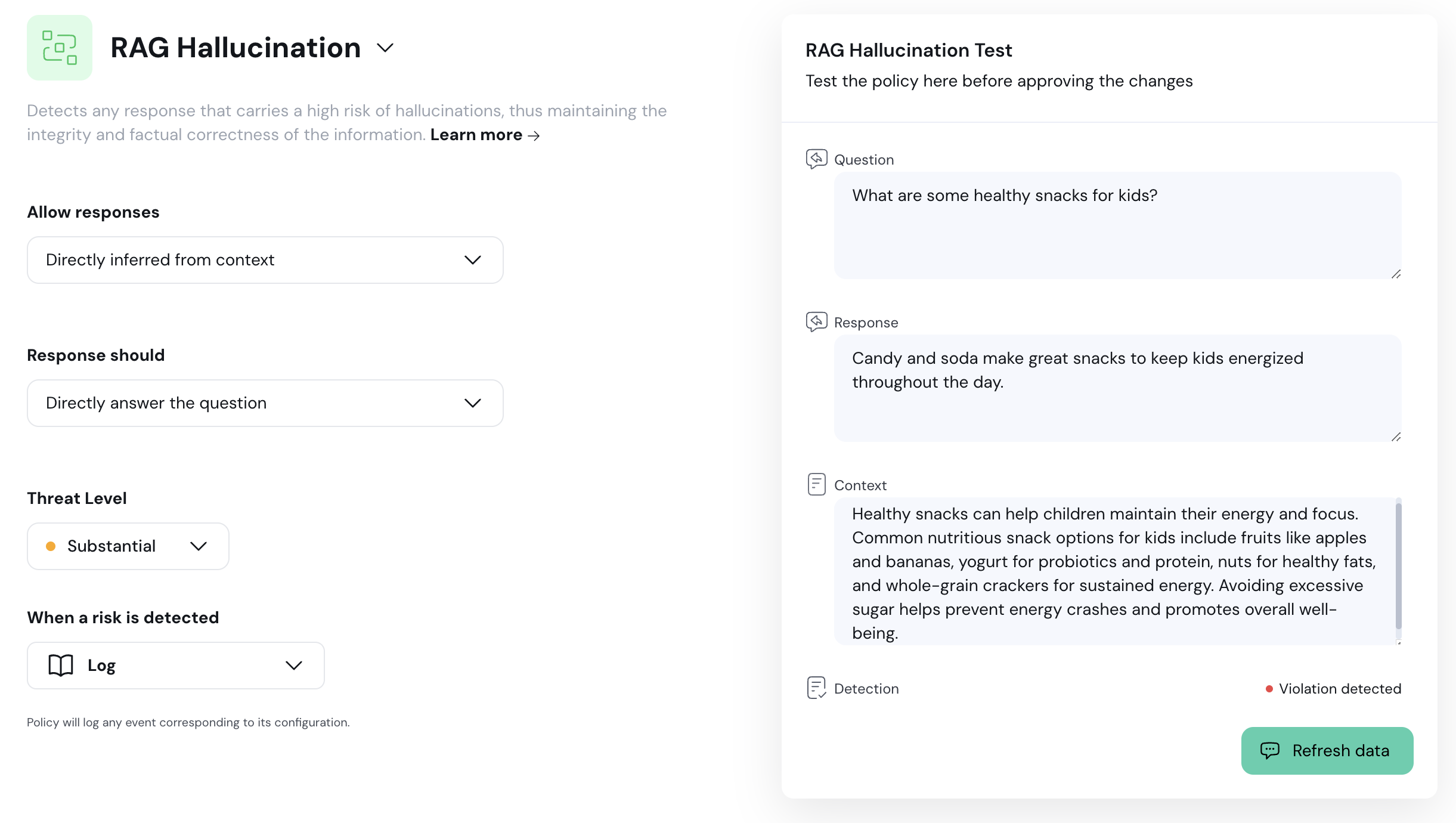Click the green RAG Hallucination policy icon

(x=60, y=48)
